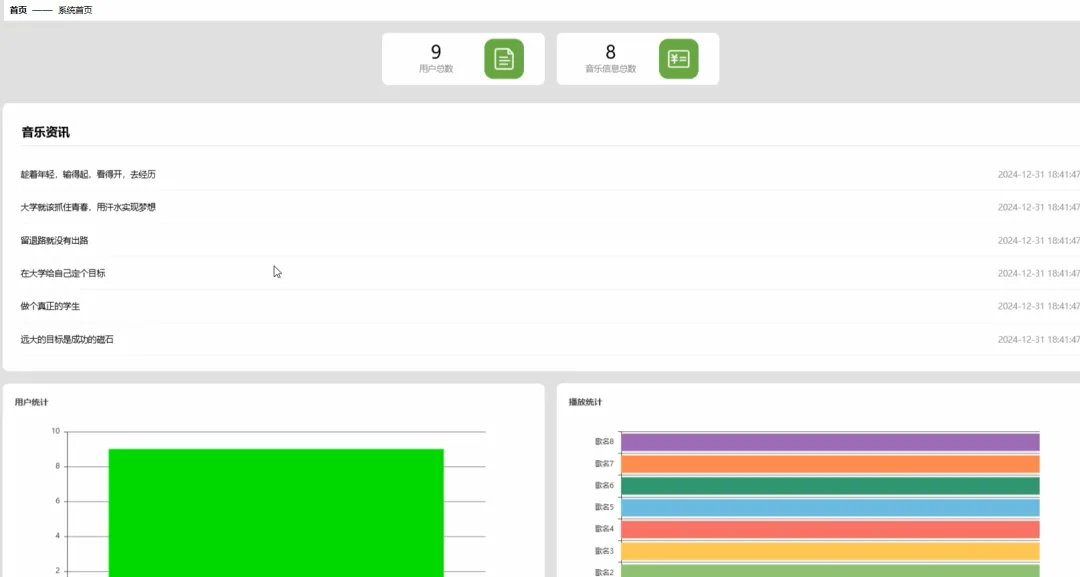Open news item 留退路就没有出路
The height and width of the screenshot is (577, 1080).
click(x=54, y=240)
